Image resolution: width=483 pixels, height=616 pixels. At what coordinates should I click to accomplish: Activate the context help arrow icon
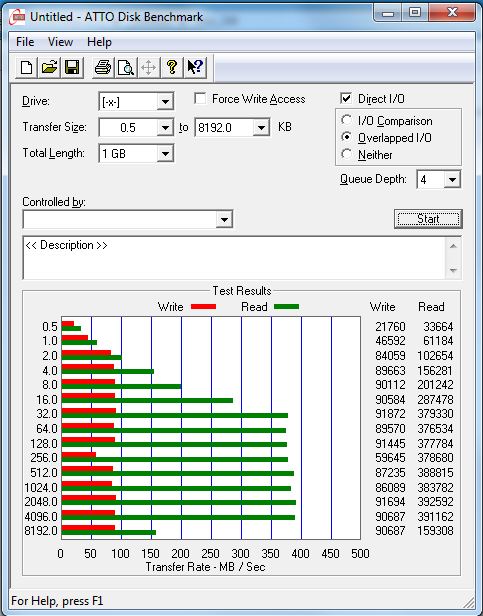[x=195, y=68]
